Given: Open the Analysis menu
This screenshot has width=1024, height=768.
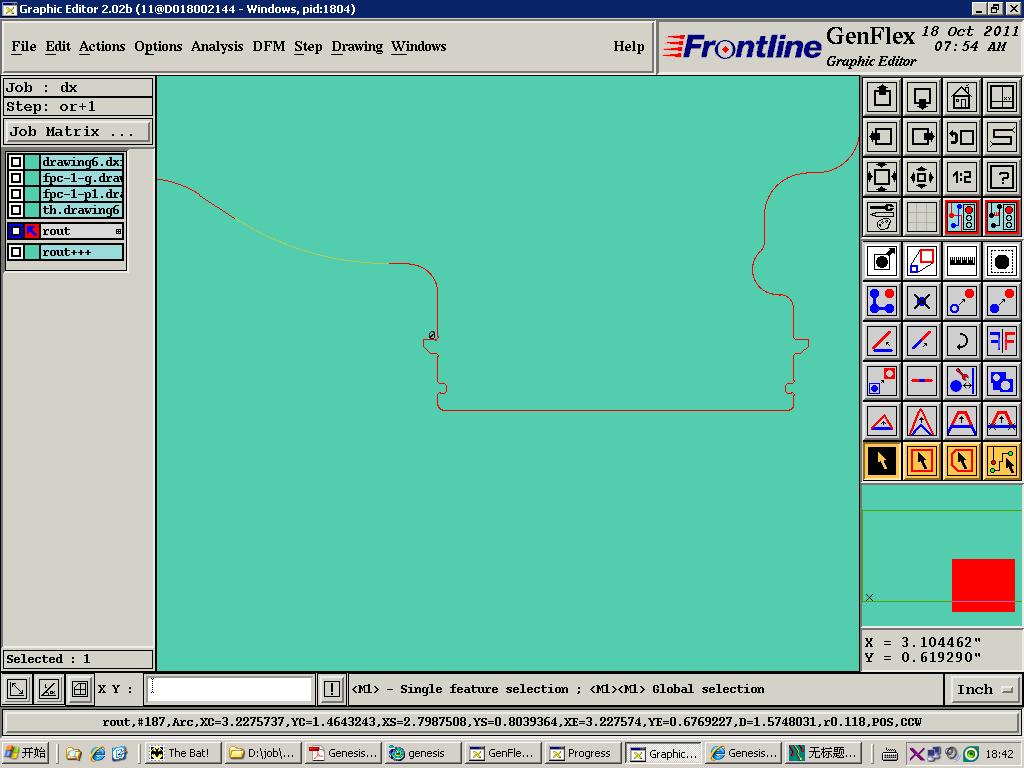Looking at the screenshot, I should pos(217,46).
